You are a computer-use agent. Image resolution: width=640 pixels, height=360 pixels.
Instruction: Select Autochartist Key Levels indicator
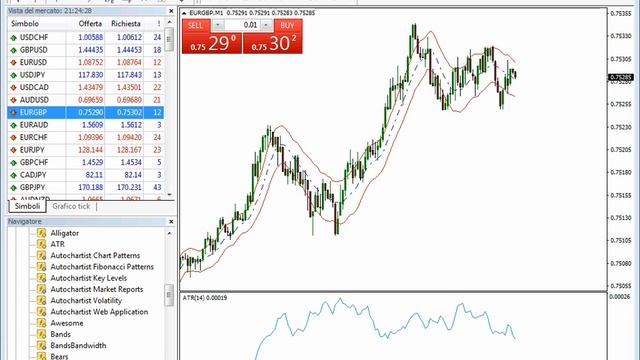tap(89, 278)
